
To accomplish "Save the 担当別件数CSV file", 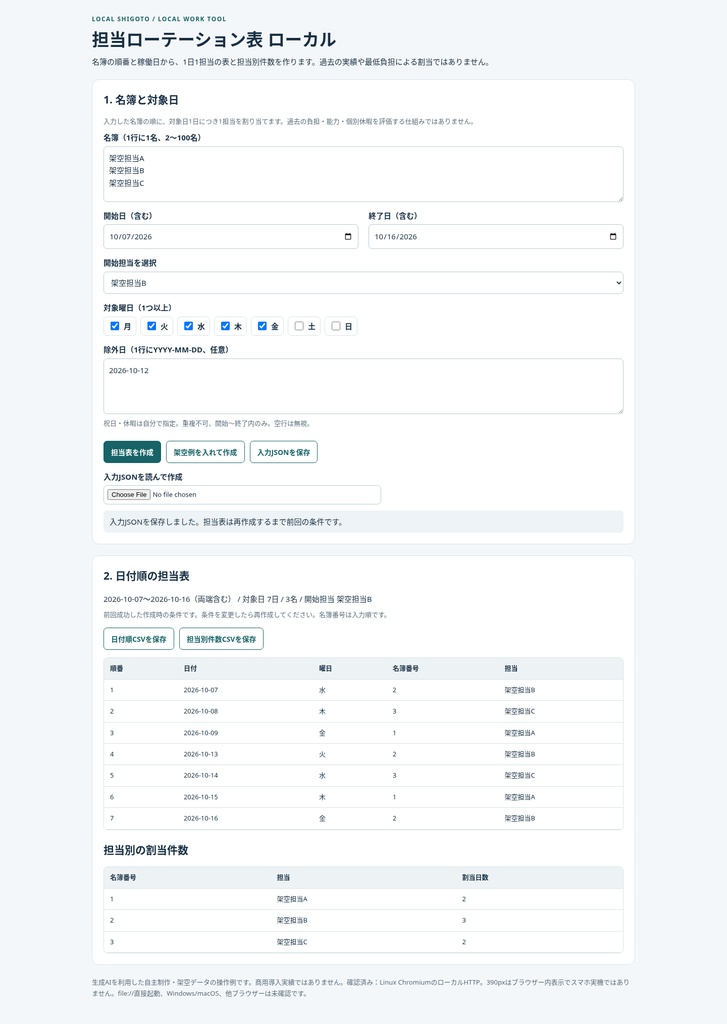I will (x=221, y=639).
